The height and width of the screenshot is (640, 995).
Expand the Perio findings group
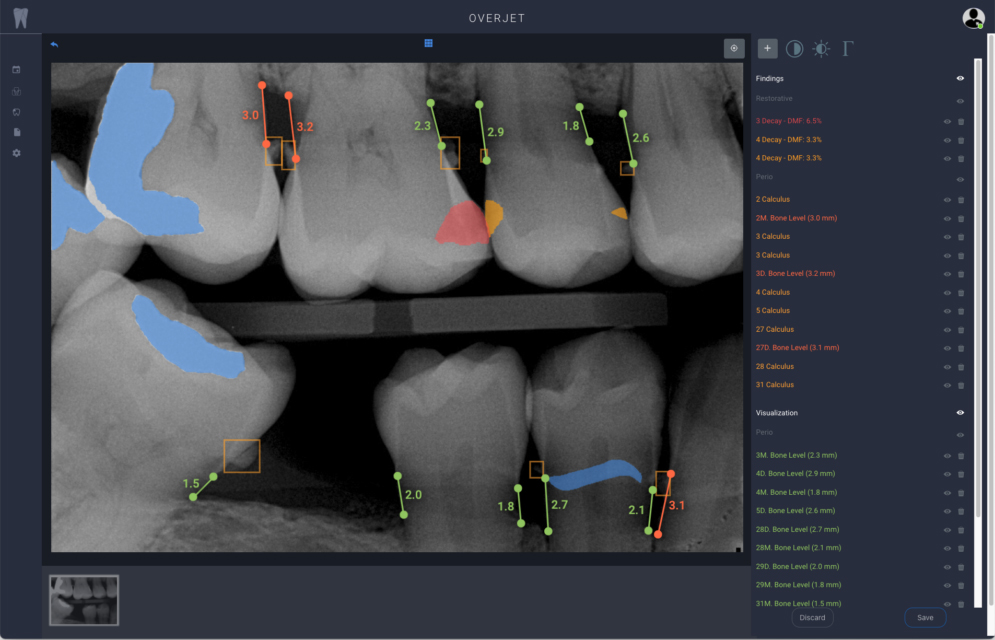[x=765, y=176]
